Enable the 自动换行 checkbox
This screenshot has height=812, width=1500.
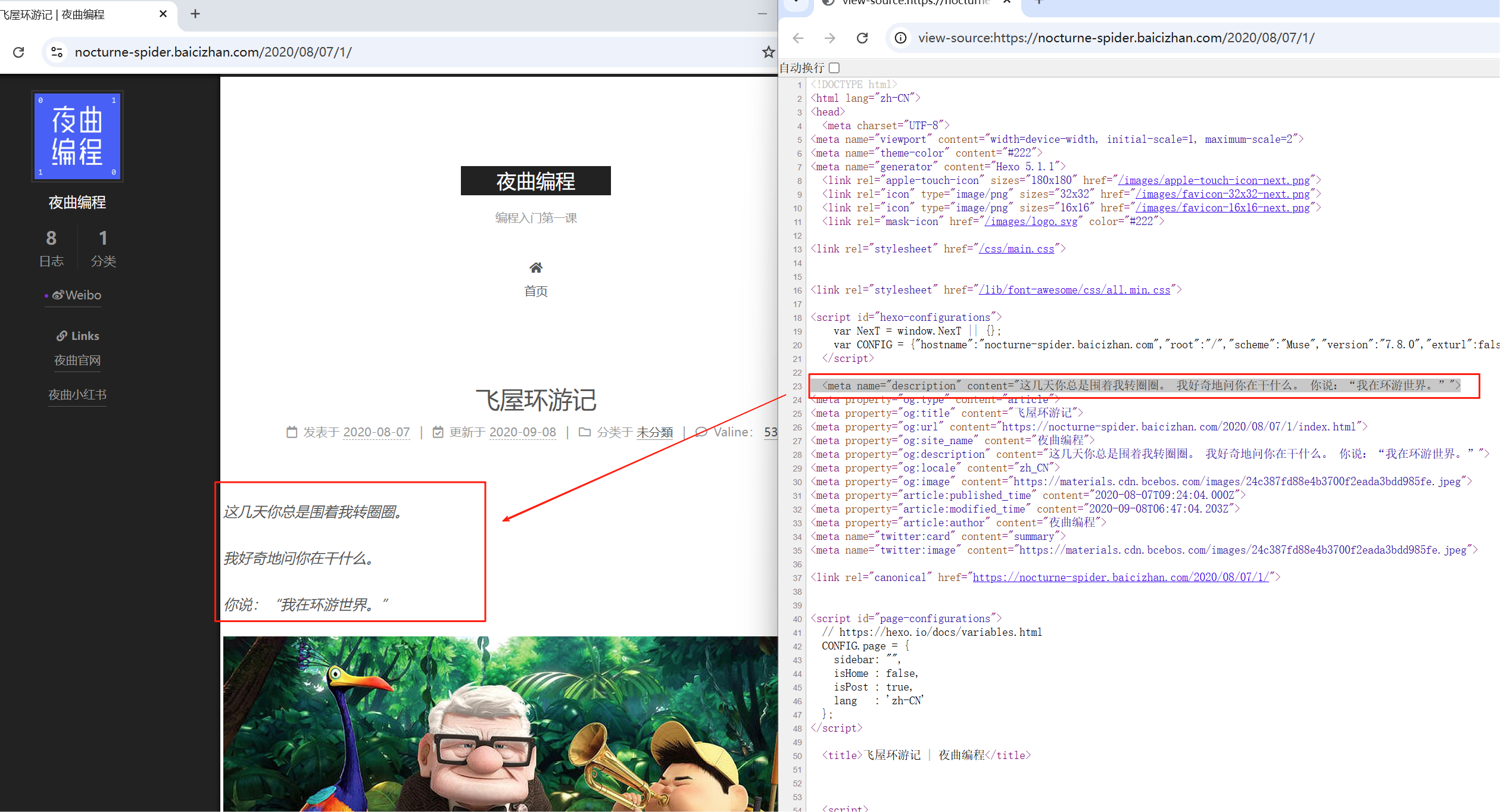834,68
